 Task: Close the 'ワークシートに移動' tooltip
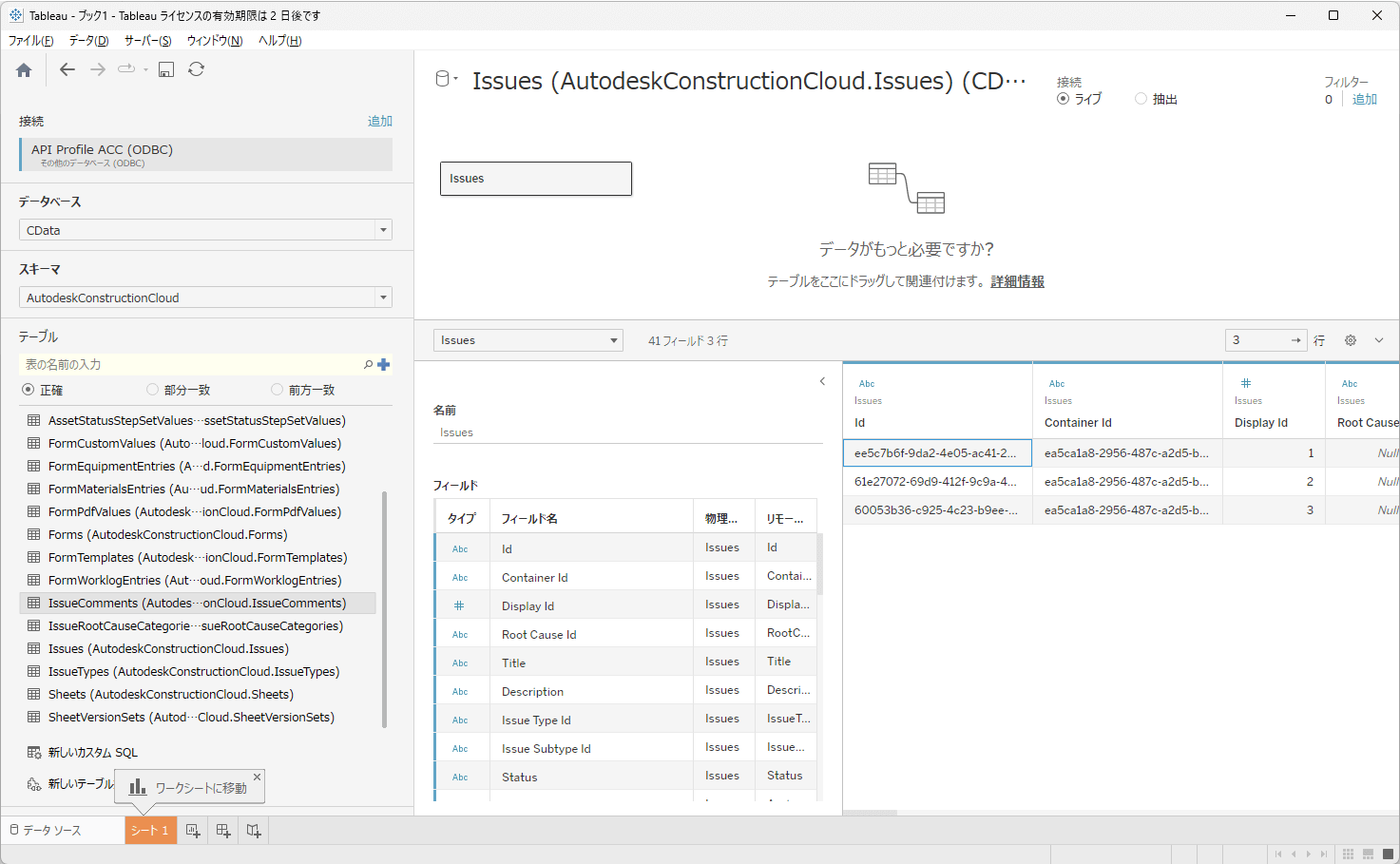pos(257,777)
